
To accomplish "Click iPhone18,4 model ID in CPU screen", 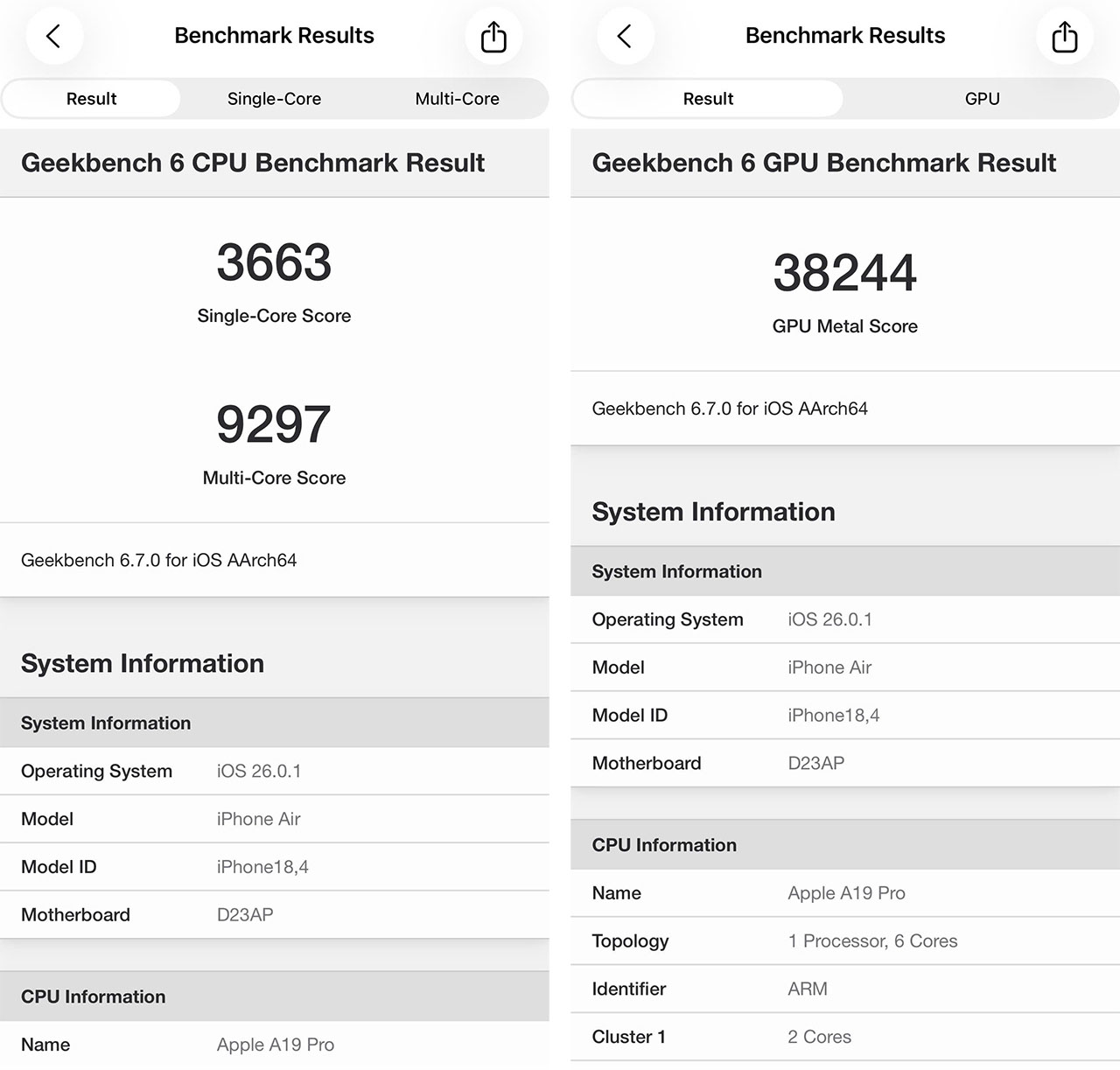I will (262, 867).
